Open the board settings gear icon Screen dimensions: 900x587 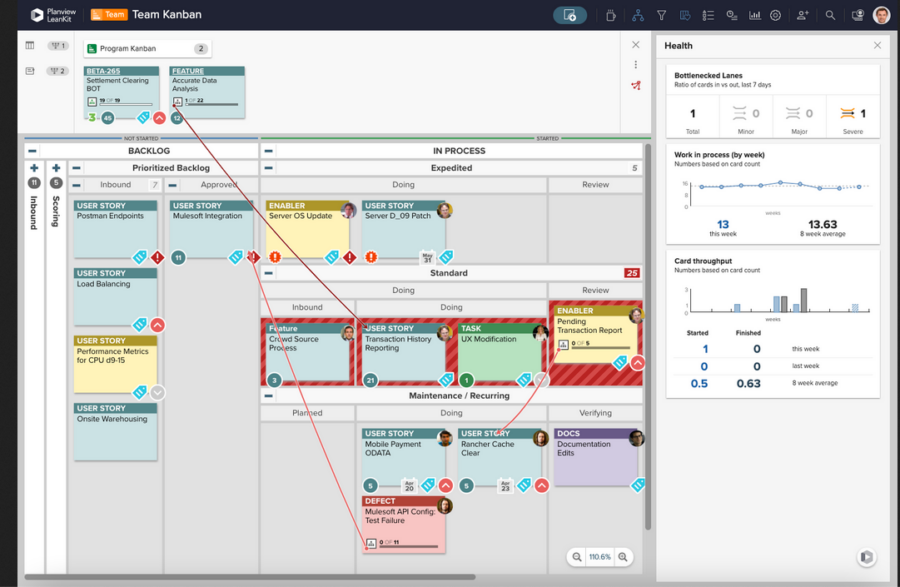click(x=776, y=15)
